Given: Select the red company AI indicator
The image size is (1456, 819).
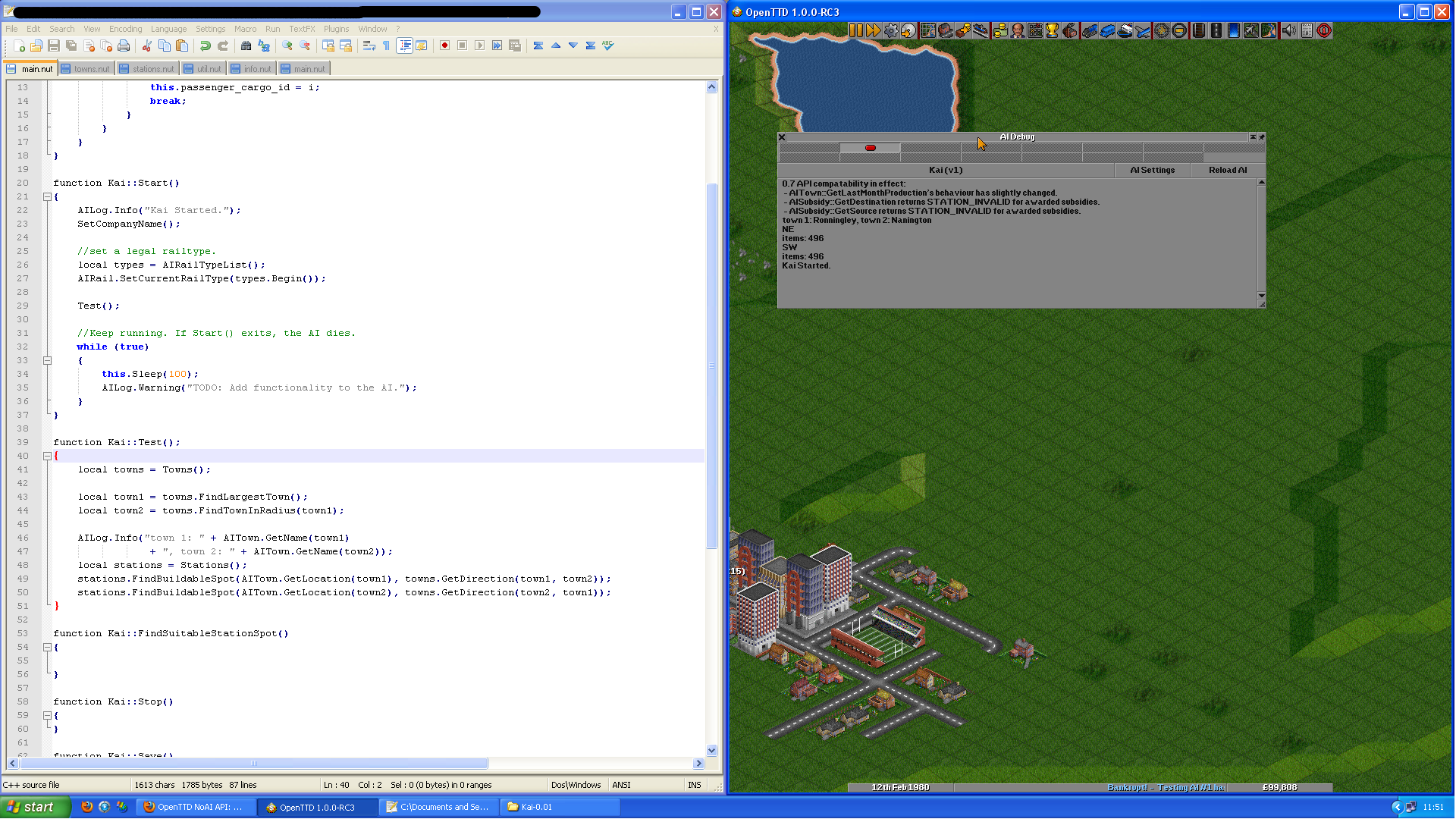Looking at the screenshot, I should coord(870,148).
